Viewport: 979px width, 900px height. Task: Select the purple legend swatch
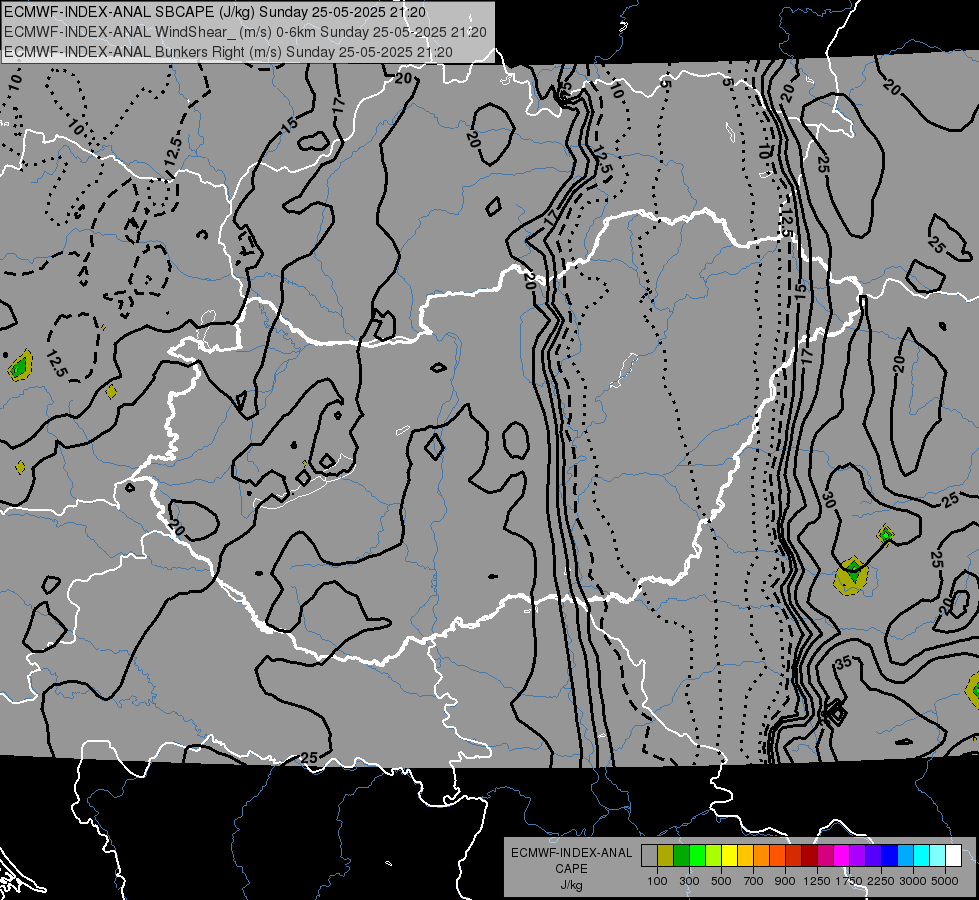pos(857,855)
